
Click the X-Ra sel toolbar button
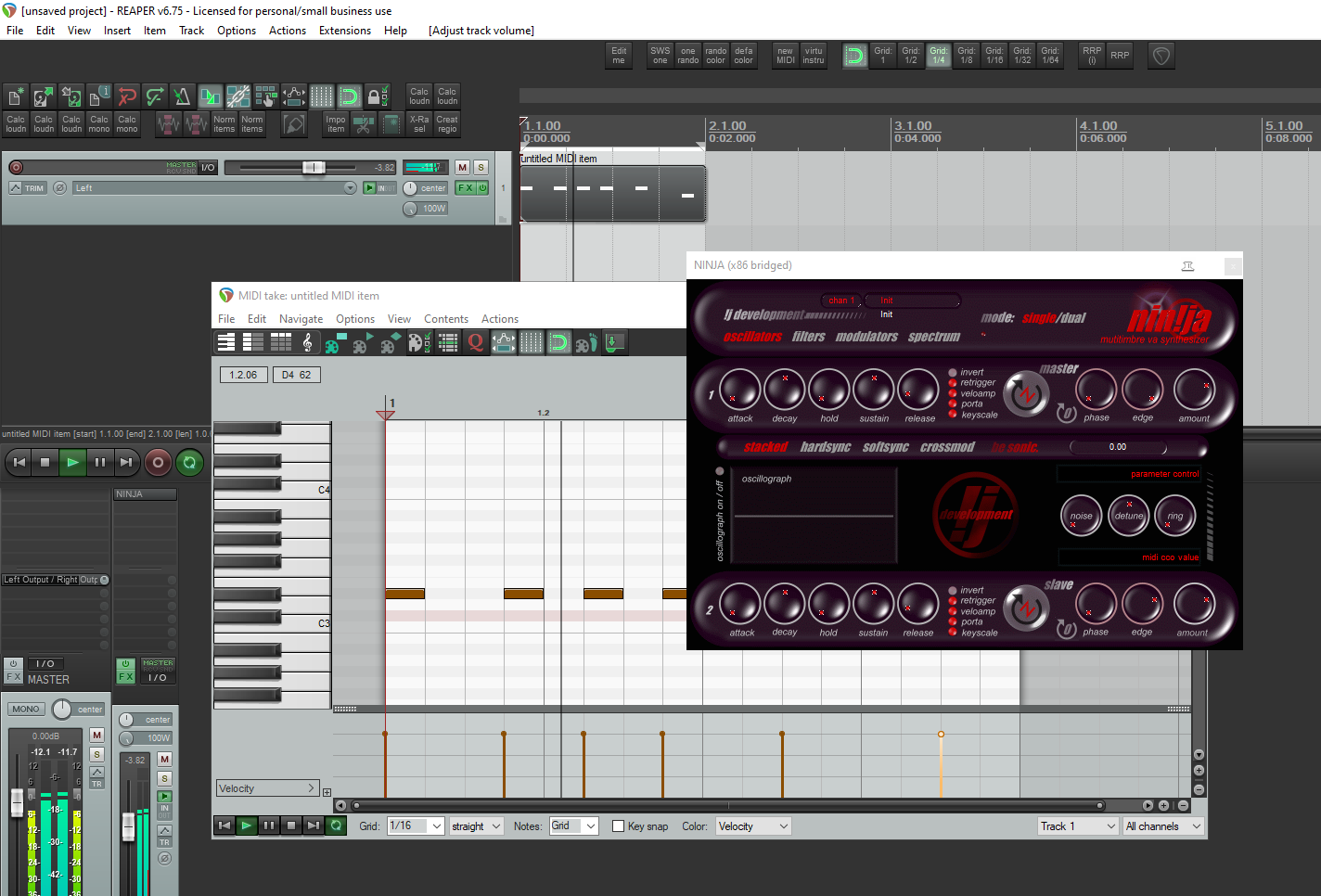pyautogui.click(x=419, y=124)
